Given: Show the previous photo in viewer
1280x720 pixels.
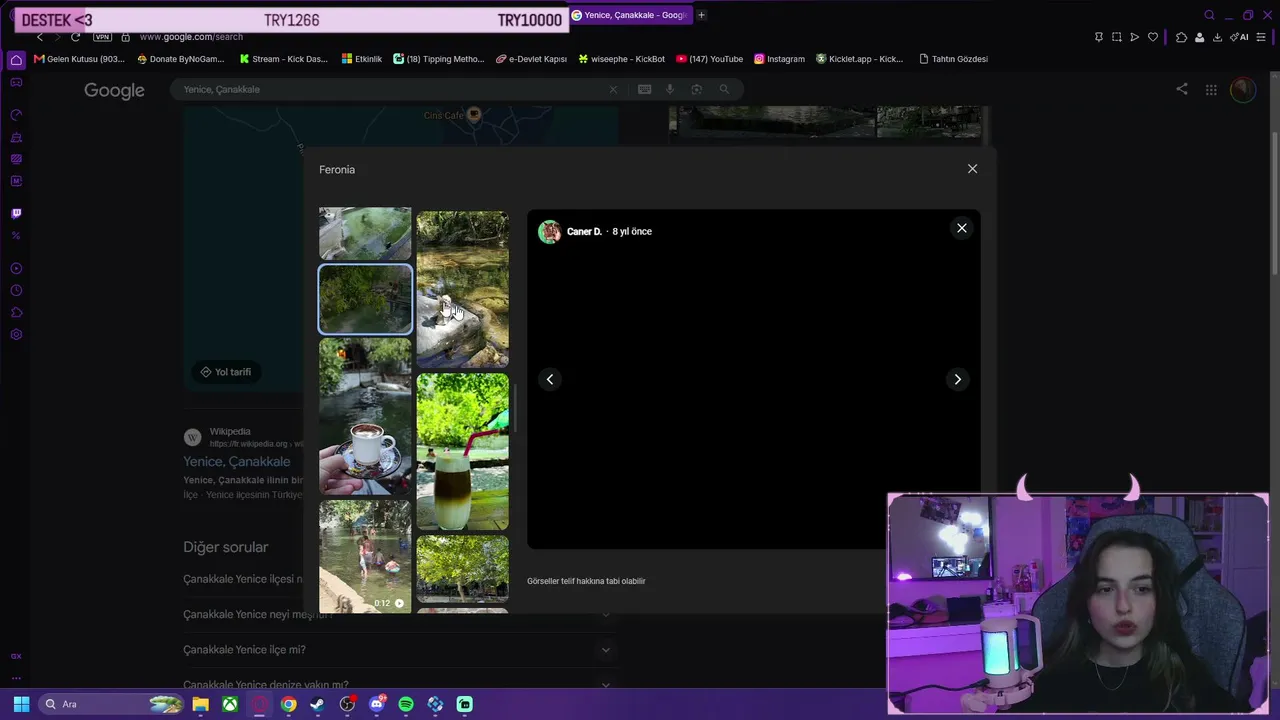Looking at the screenshot, I should tap(550, 379).
